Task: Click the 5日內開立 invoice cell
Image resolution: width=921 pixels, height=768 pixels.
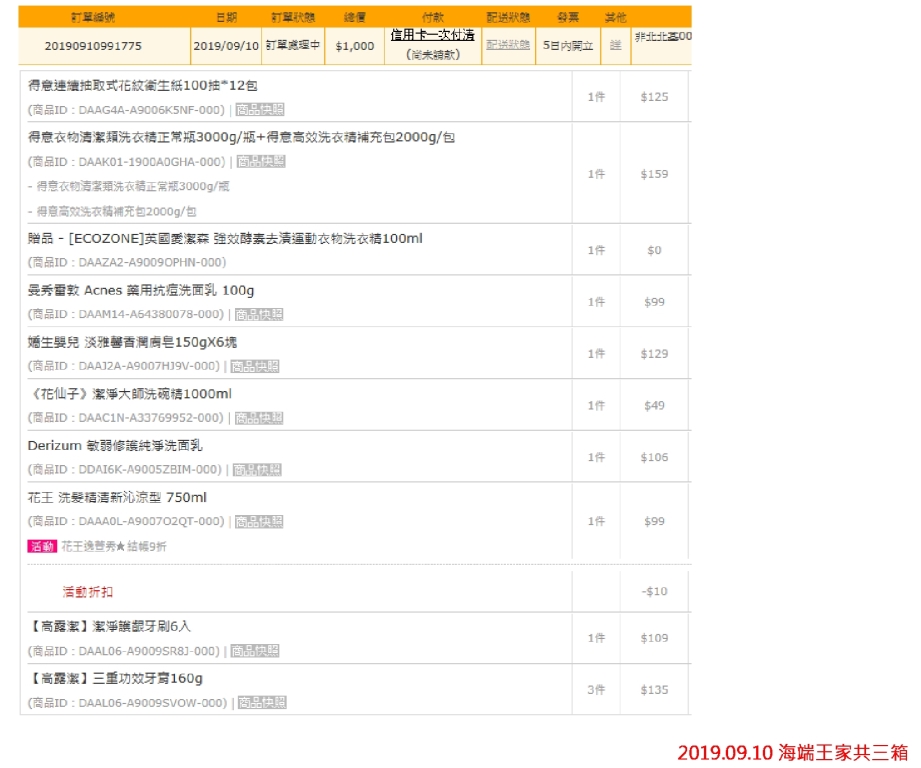Action: tap(568, 45)
